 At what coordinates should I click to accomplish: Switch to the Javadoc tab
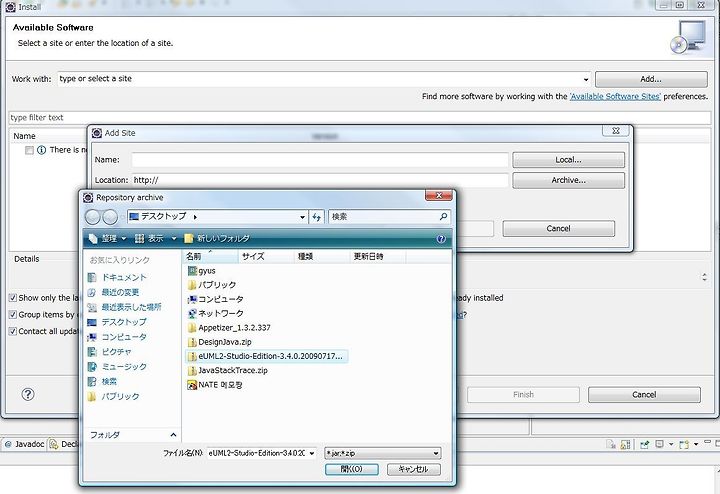24,444
